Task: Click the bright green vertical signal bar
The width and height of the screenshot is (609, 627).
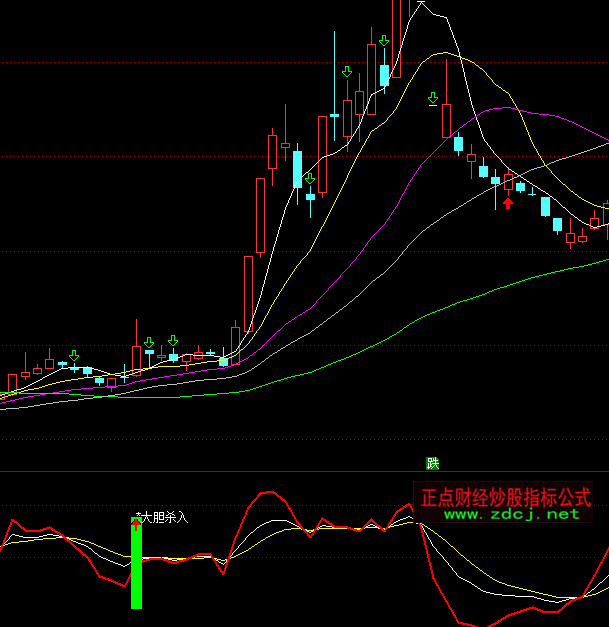Action: click(x=136, y=566)
